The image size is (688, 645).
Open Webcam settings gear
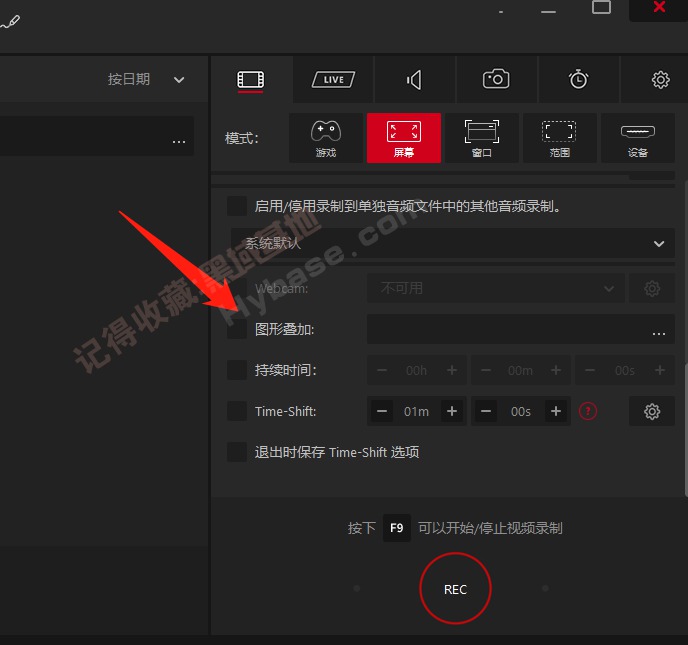coord(652,288)
